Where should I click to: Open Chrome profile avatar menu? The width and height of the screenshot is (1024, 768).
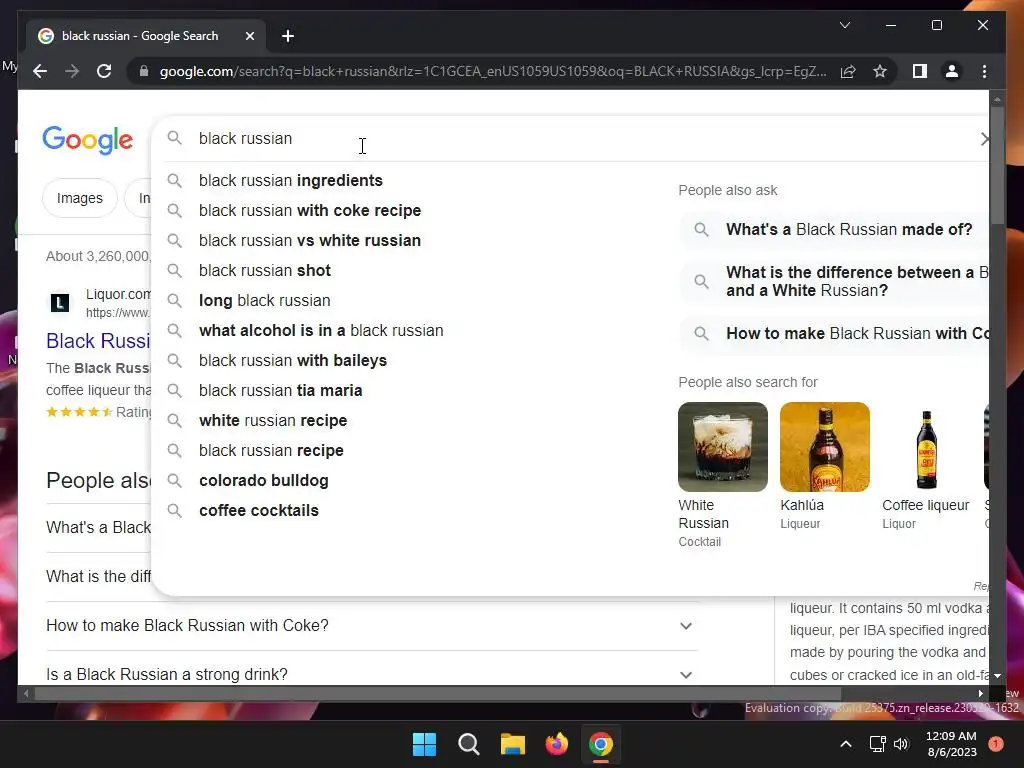tap(952, 71)
